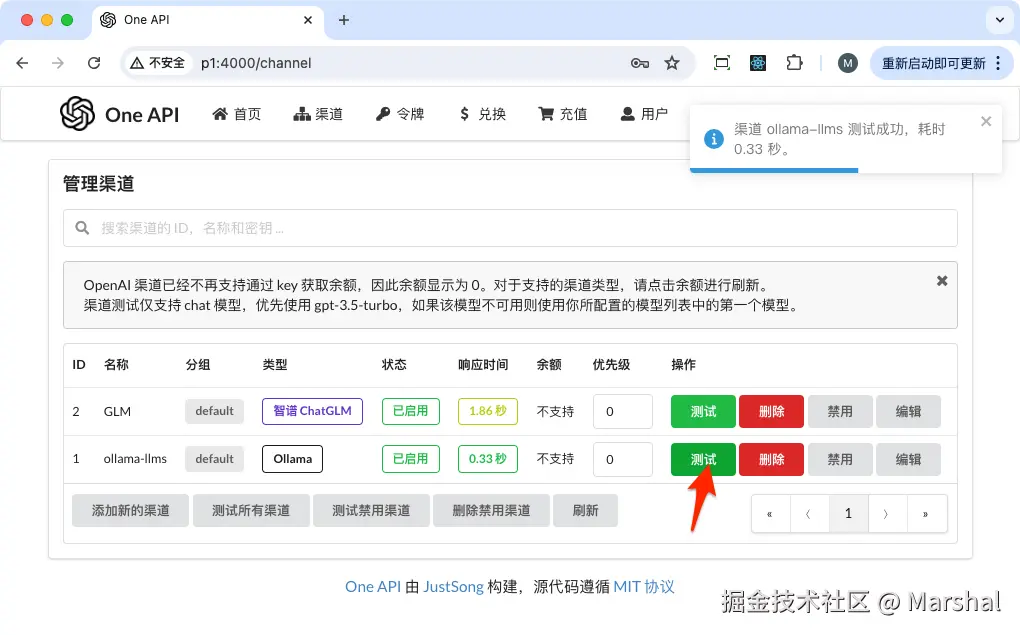This screenshot has height=635, width=1020.
Task: Go to first page with « pagination
Action: (x=770, y=514)
